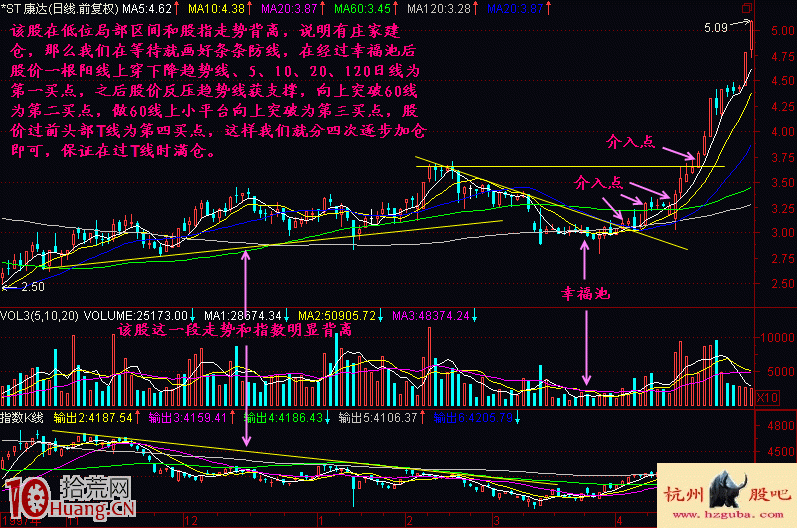The image size is (797, 528).
Task: Click the 3.25 price axis label
Action: coord(782,208)
